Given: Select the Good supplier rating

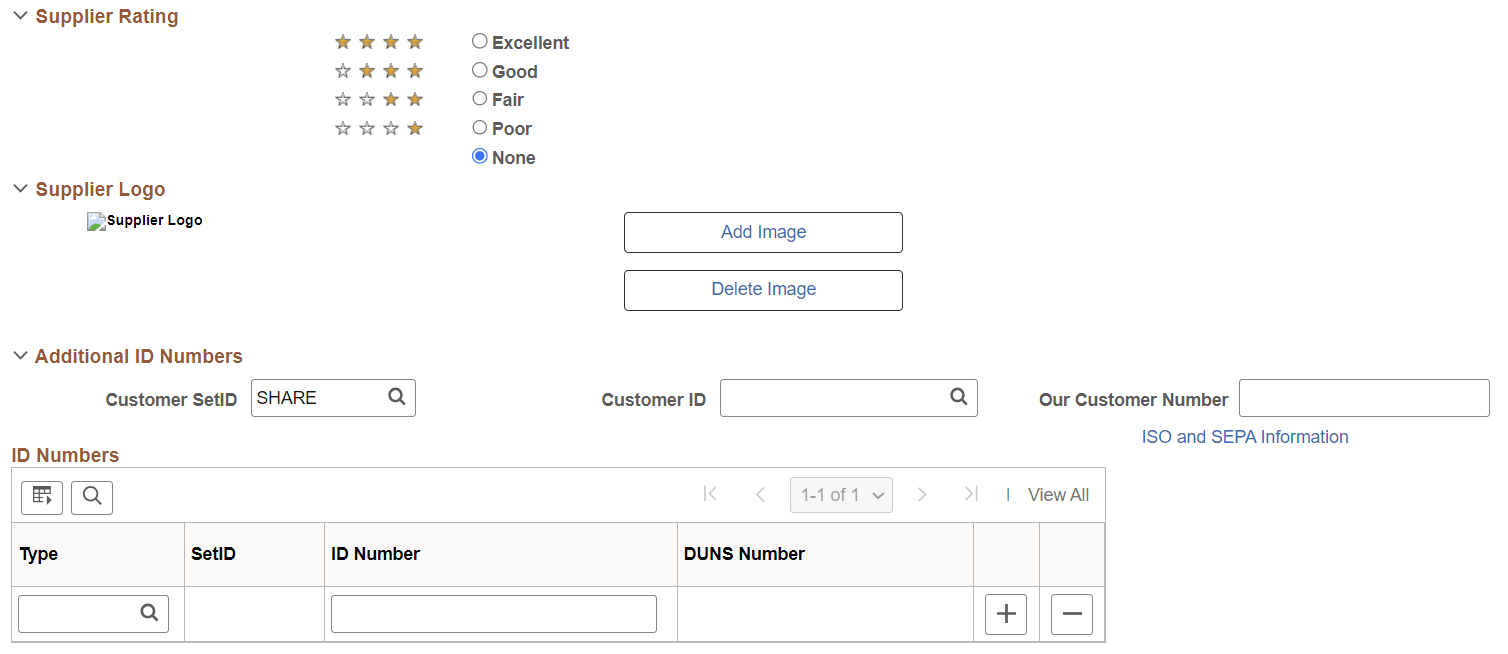Looking at the screenshot, I should (x=479, y=69).
